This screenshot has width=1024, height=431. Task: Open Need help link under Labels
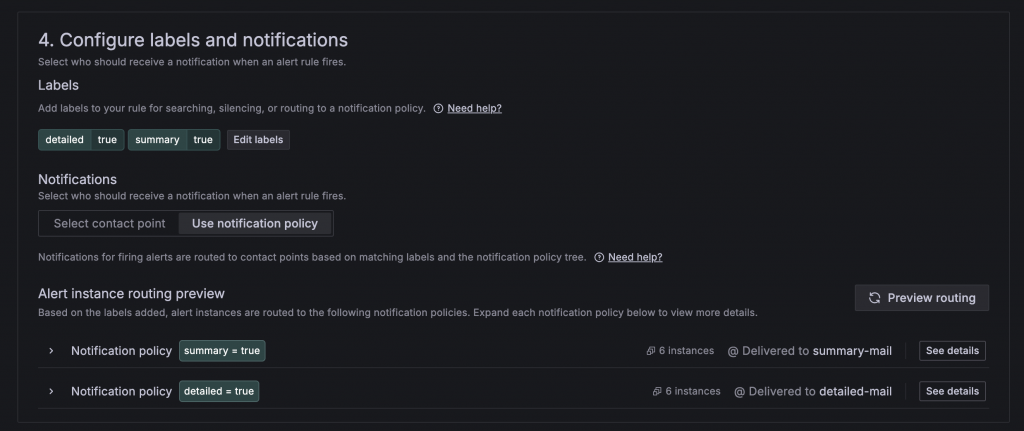coord(474,108)
